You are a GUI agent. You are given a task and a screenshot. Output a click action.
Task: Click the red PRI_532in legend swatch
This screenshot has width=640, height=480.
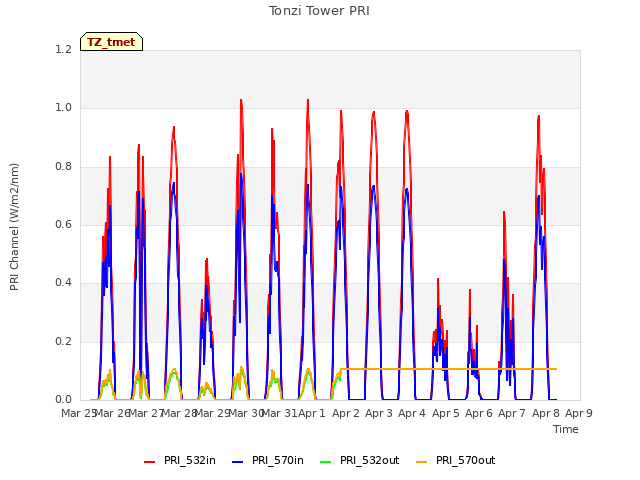point(149,461)
